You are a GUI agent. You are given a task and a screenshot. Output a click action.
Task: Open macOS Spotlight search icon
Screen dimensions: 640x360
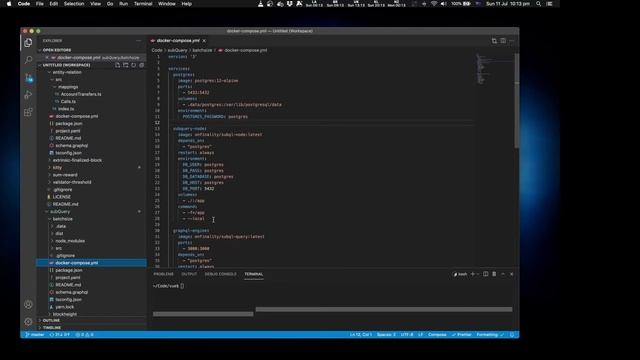(x=538, y=4)
